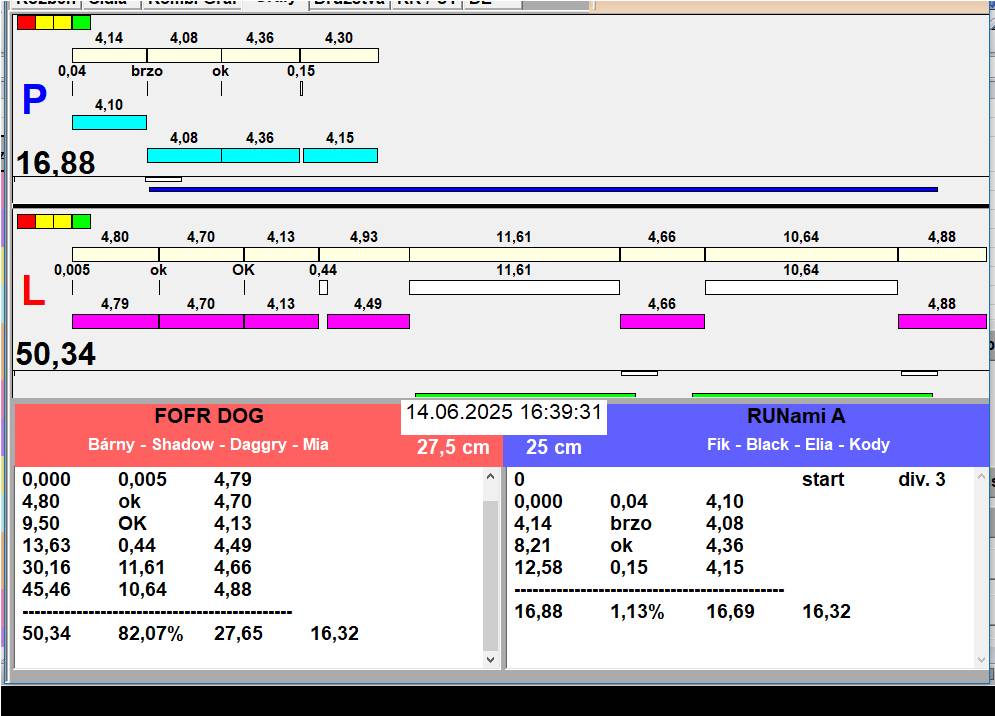Screen dimensions: 995x716
Task: Select the magenta 4,49 run bar
Action: click(x=368, y=321)
